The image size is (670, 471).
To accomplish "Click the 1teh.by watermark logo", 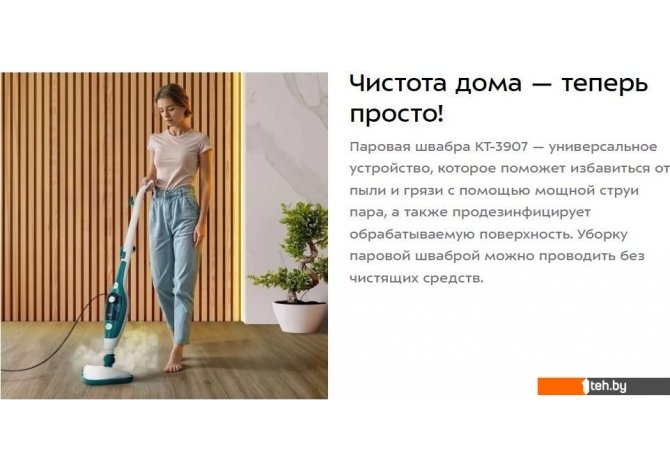I will [604, 386].
